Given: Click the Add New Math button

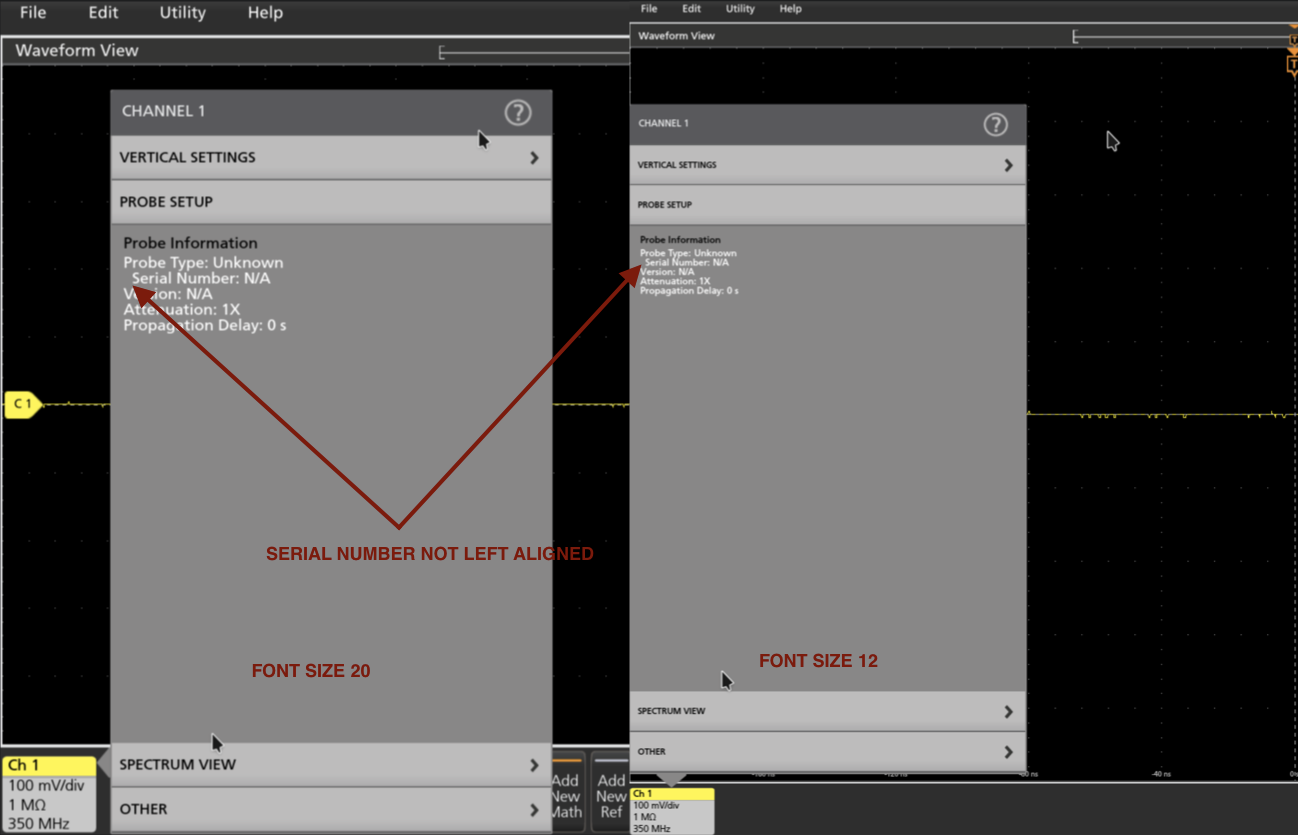Looking at the screenshot, I should click(x=566, y=795).
